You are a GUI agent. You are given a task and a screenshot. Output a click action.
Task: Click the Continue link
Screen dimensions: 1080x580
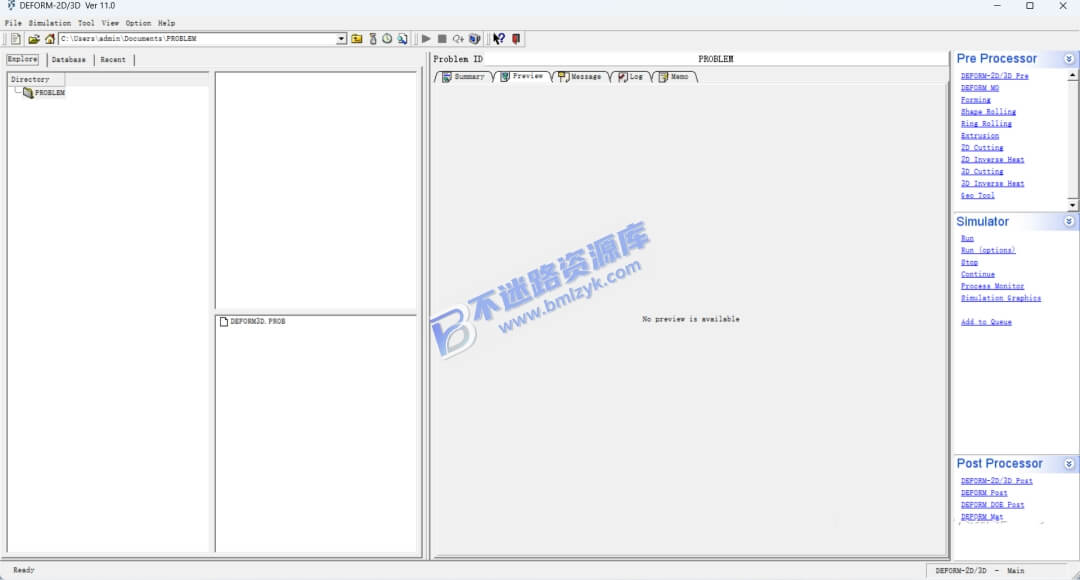(x=977, y=274)
